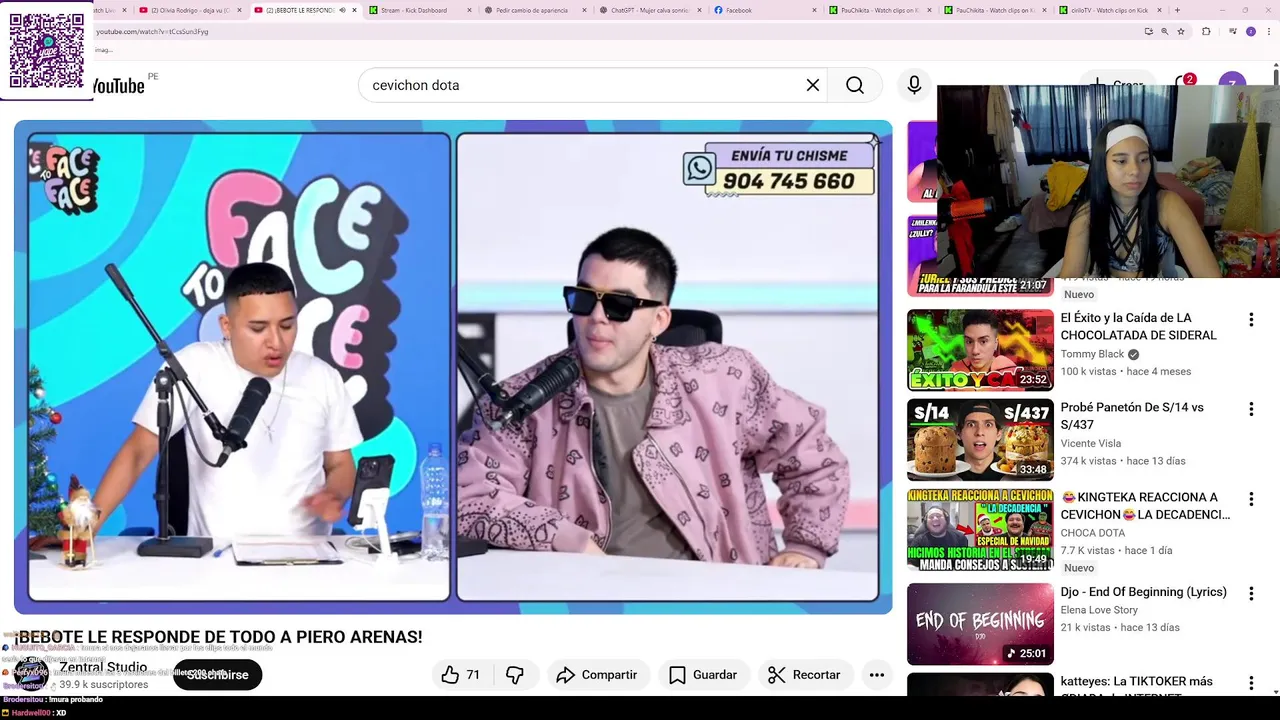The height and width of the screenshot is (720, 1280).
Task: Click the main video player
Action: point(453,367)
